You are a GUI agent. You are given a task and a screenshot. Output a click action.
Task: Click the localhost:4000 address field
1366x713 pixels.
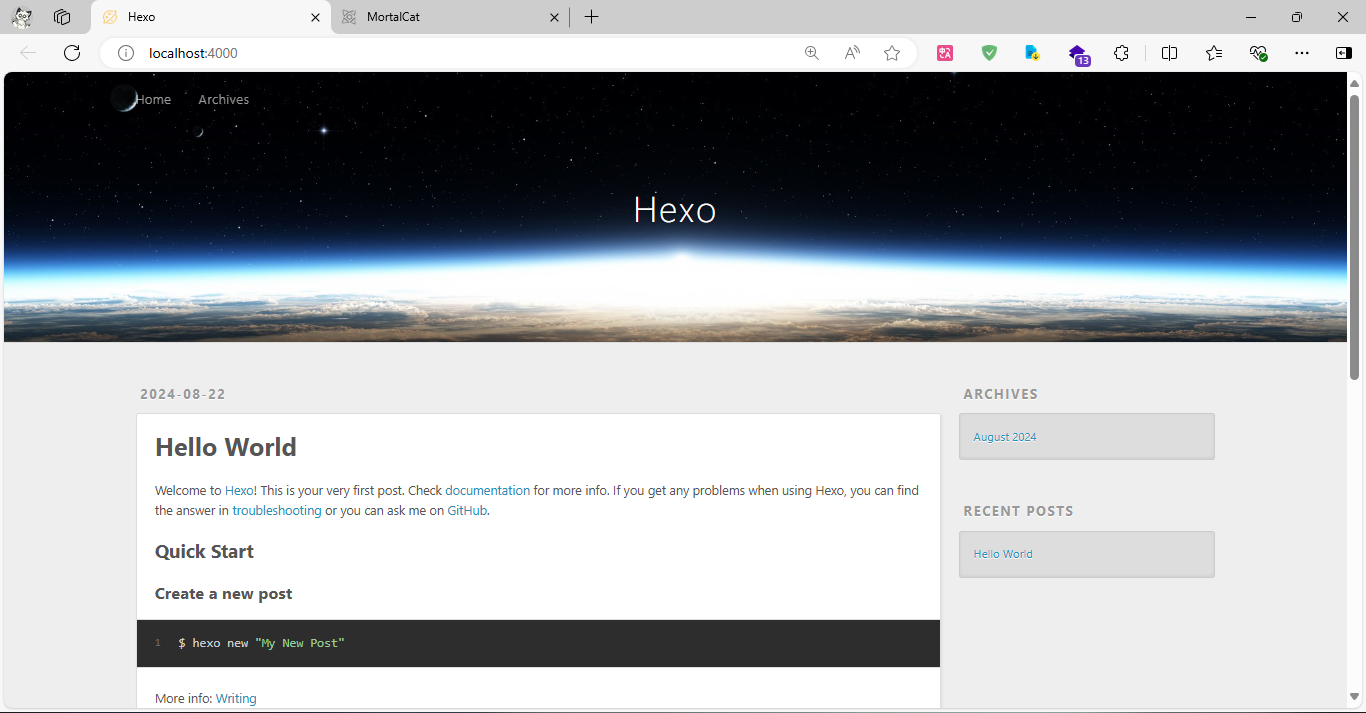click(450, 53)
